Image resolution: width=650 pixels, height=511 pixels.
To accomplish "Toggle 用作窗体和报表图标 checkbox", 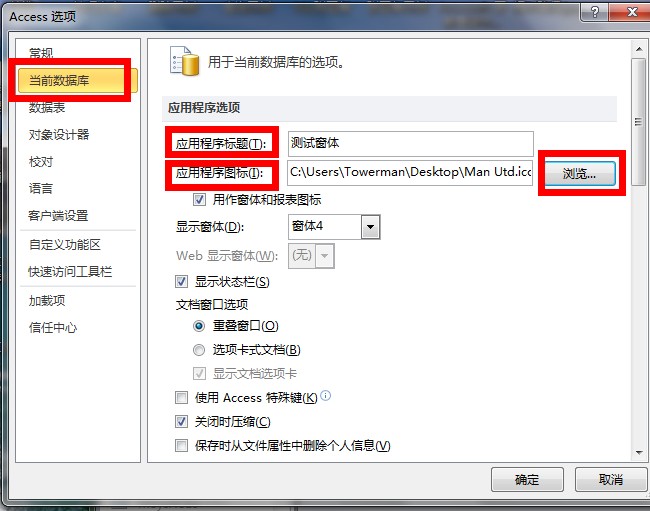I will [199, 200].
